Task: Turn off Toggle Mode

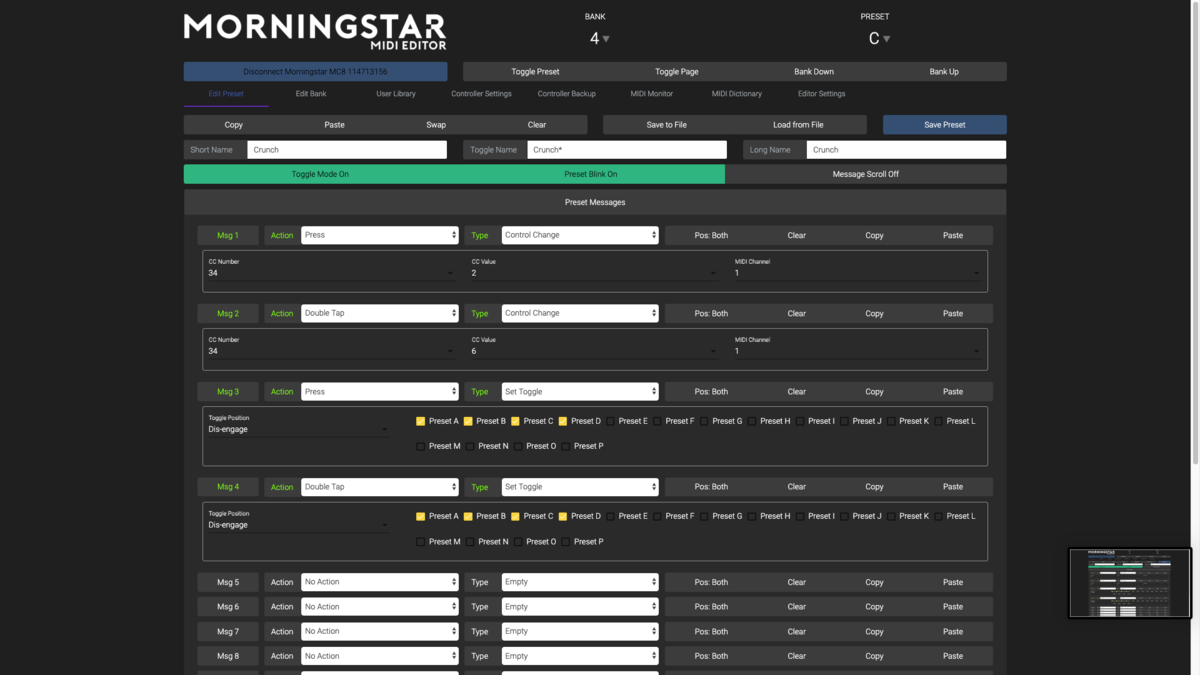Action: point(320,174)
